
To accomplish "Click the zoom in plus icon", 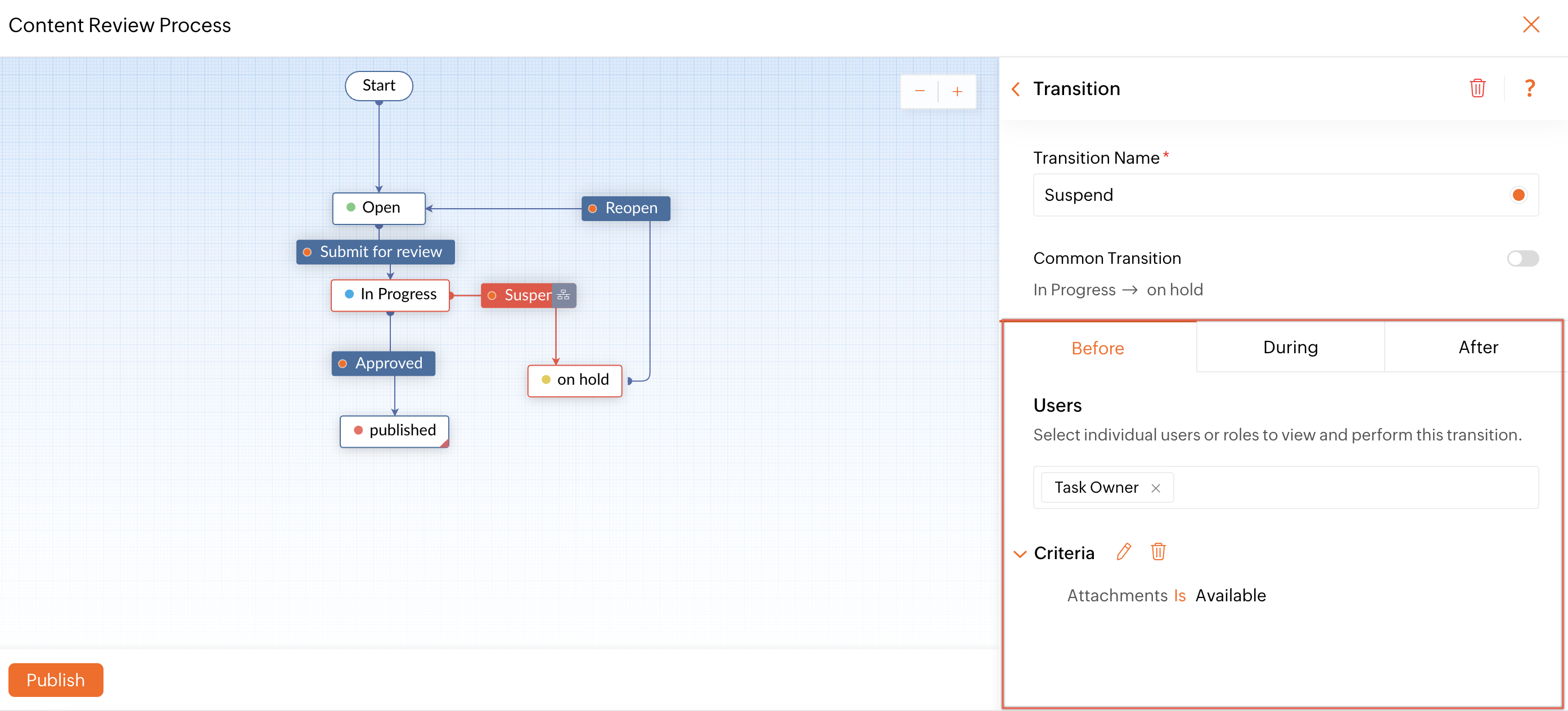I will 957,91.
